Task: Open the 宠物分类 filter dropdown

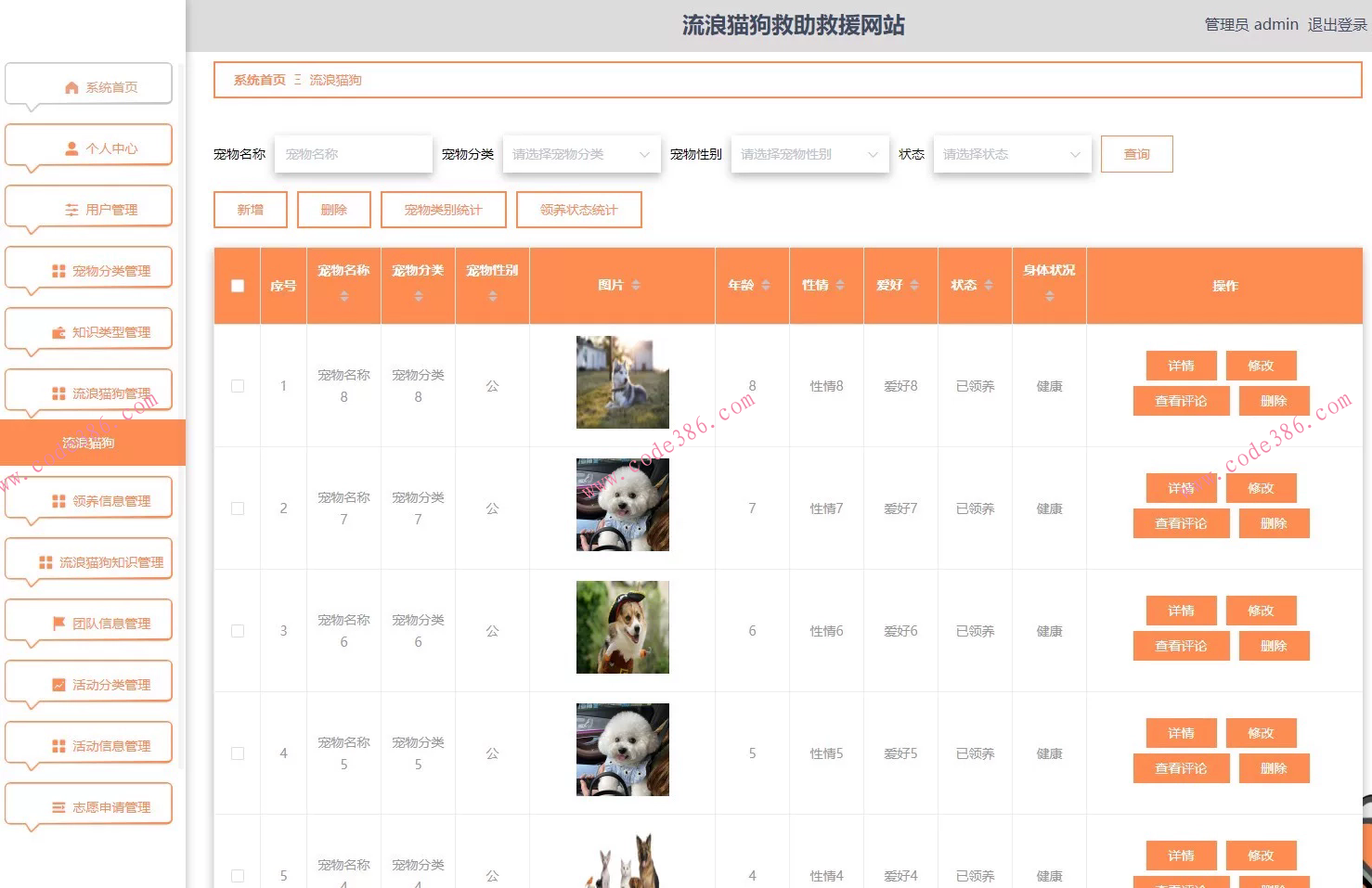Action: point(581,154)
